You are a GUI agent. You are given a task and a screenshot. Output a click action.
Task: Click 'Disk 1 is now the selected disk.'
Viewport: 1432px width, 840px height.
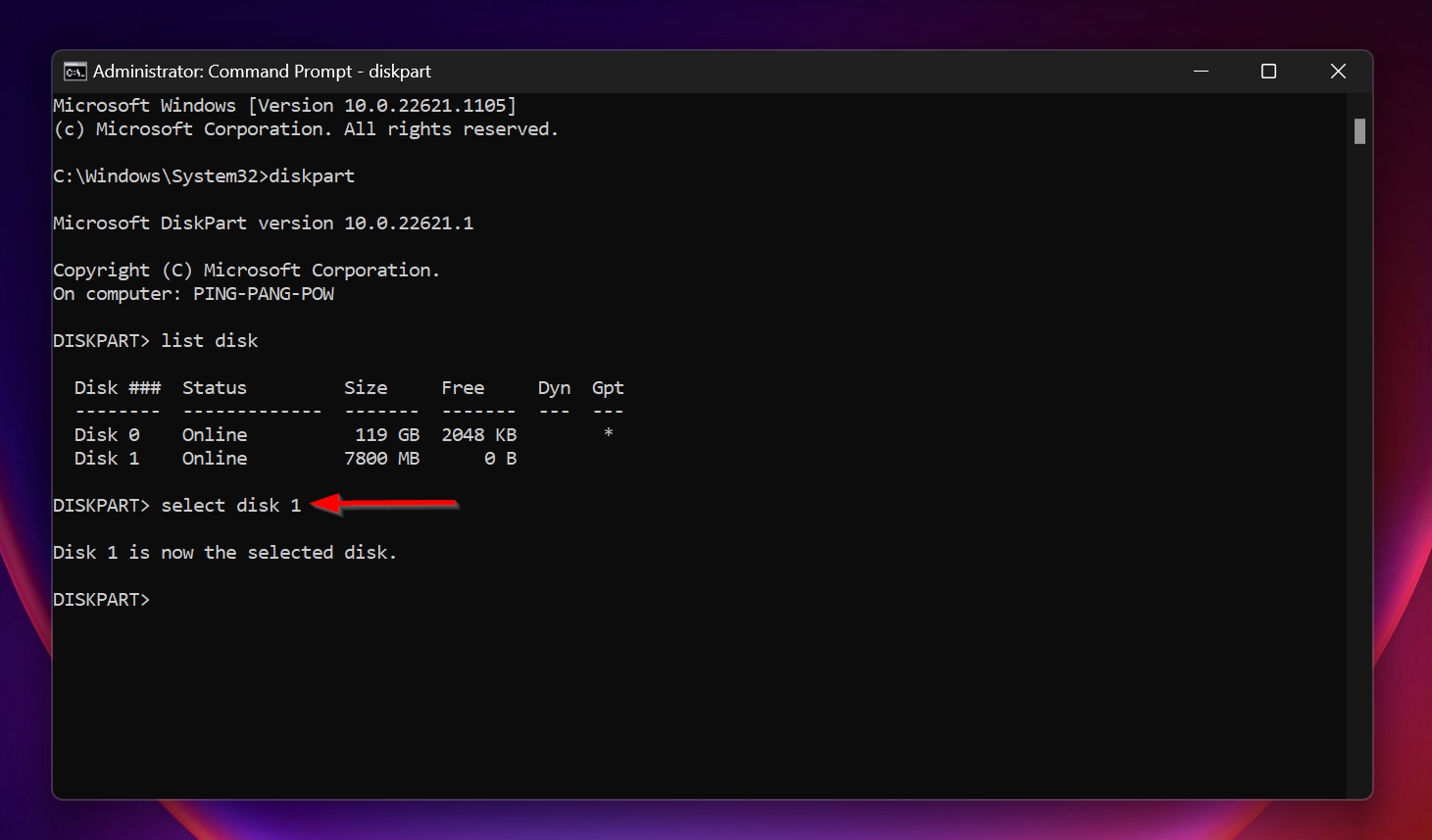(225, 553)
